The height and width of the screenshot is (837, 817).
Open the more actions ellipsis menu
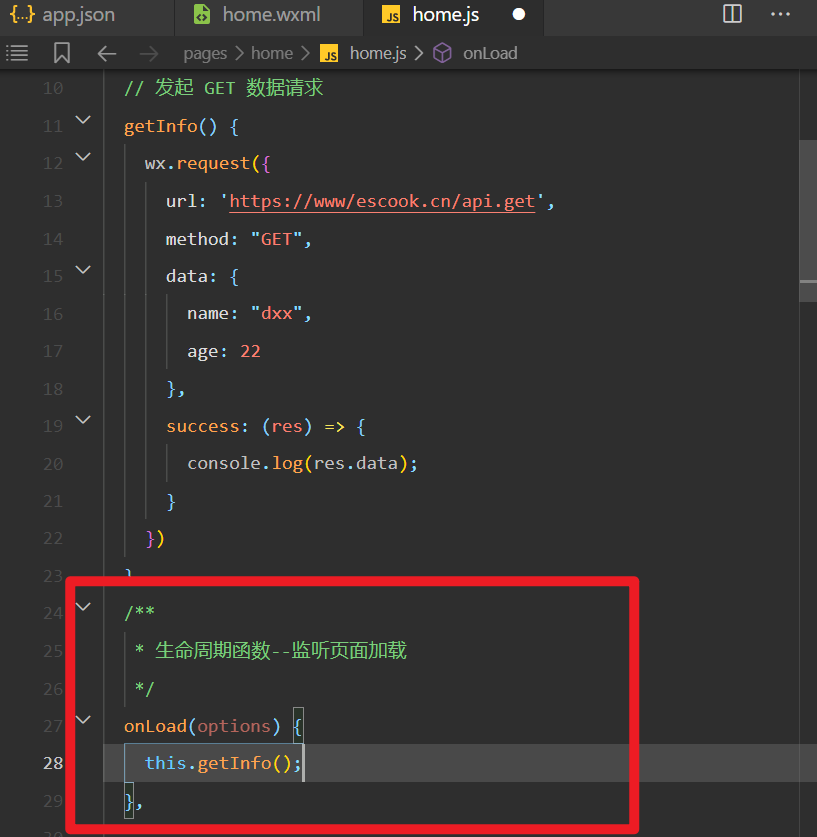[x=780, y=14]
